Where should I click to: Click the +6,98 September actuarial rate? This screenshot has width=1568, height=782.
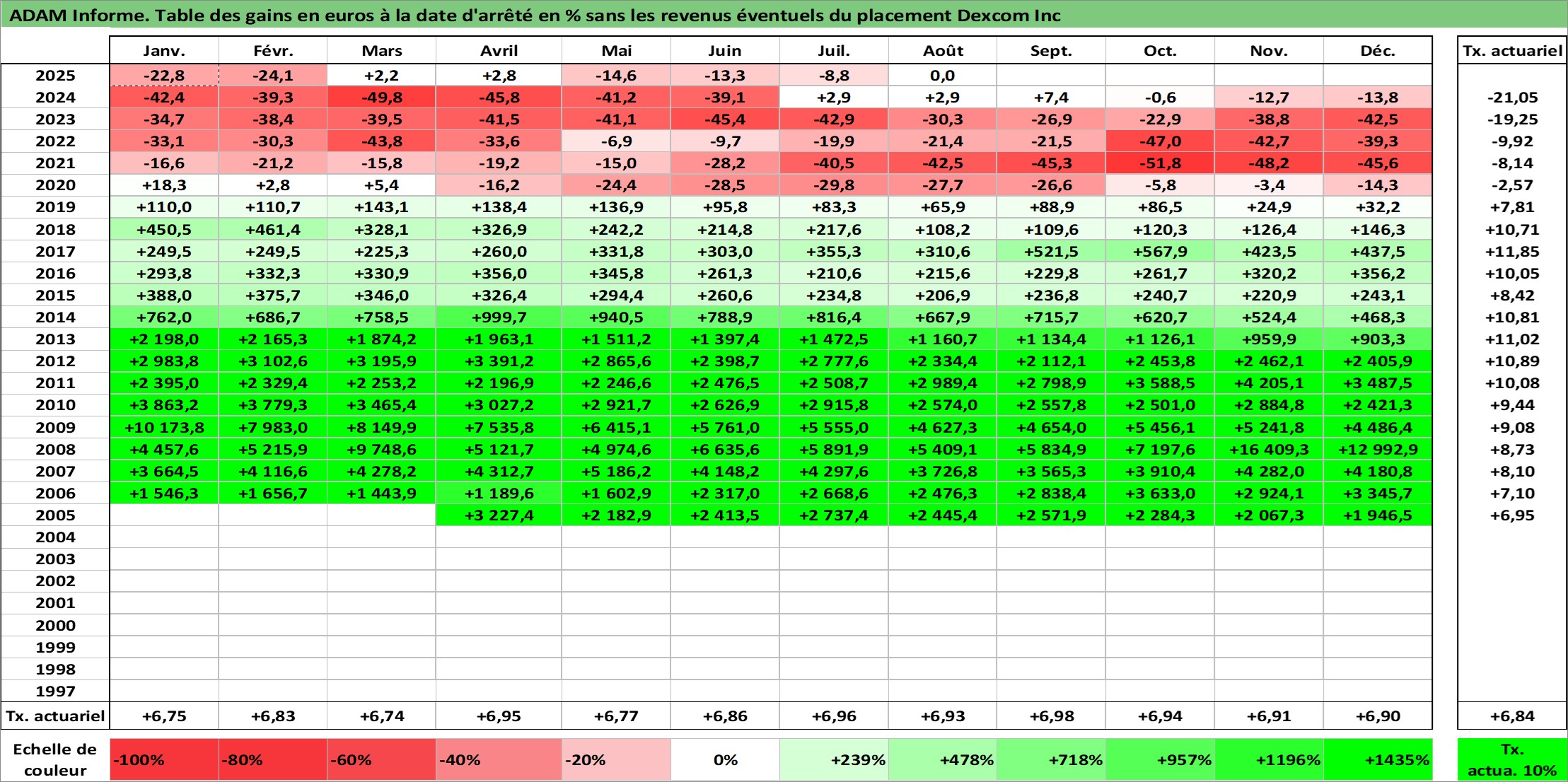click(x=1051, y=716)
